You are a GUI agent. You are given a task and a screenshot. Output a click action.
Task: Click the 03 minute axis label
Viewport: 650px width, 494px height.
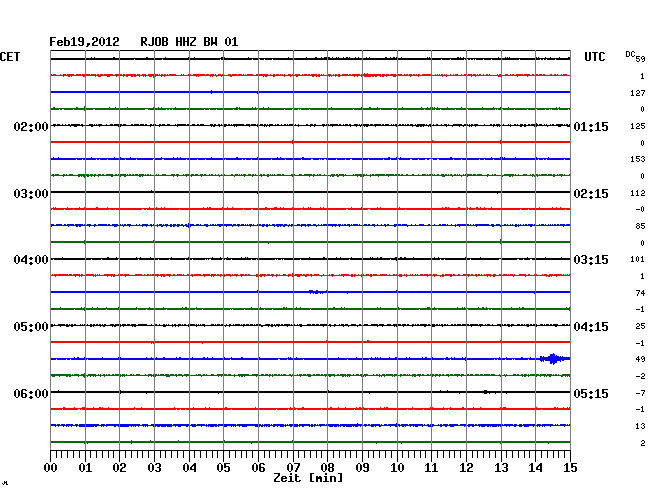[154, 468]
